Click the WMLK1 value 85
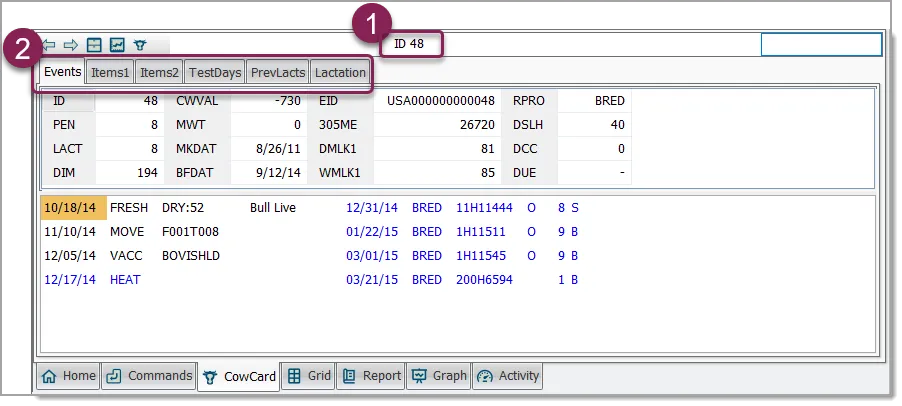 coord(488,173)
